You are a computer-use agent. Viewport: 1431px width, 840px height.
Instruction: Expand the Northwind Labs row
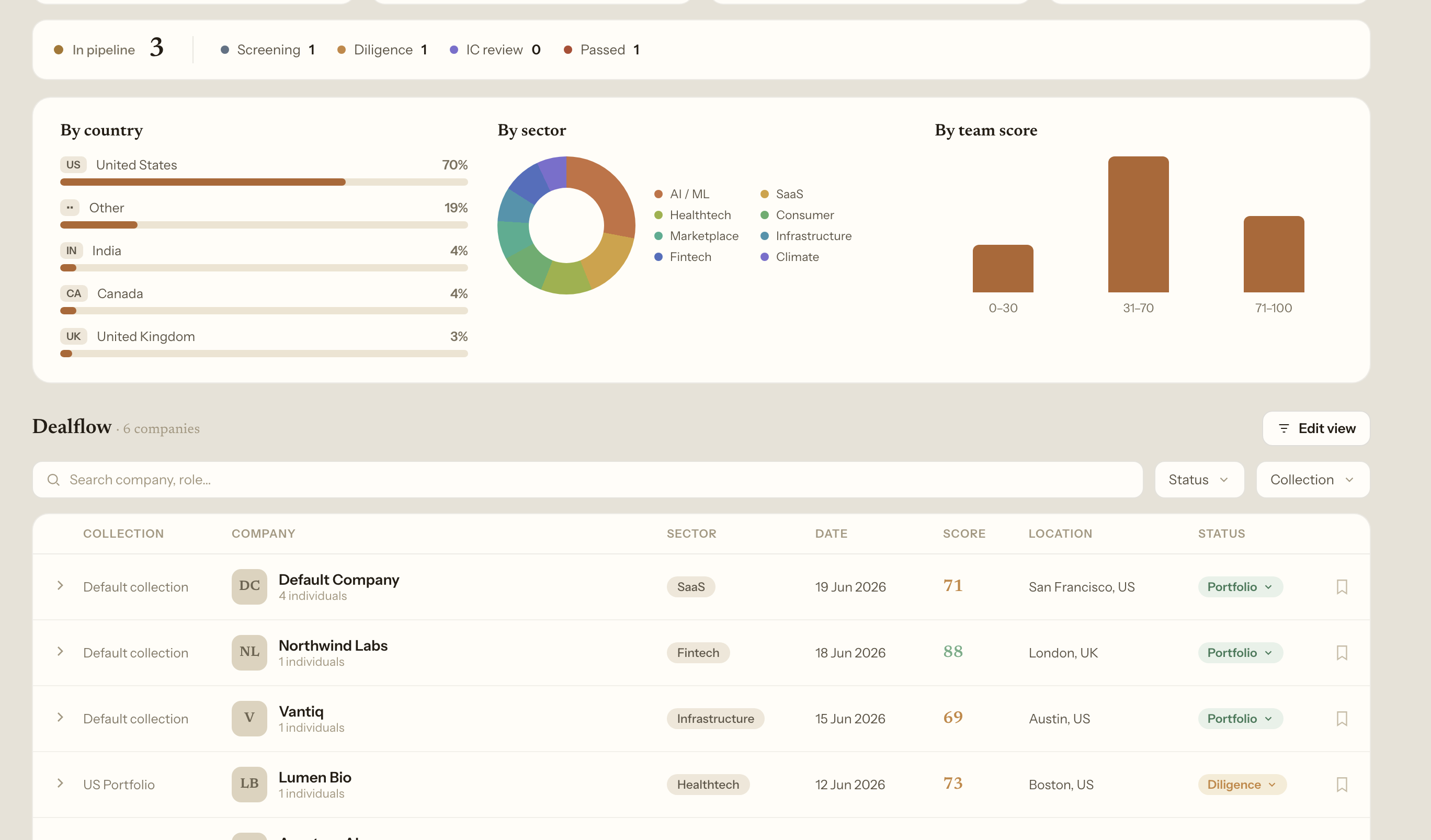60,651
